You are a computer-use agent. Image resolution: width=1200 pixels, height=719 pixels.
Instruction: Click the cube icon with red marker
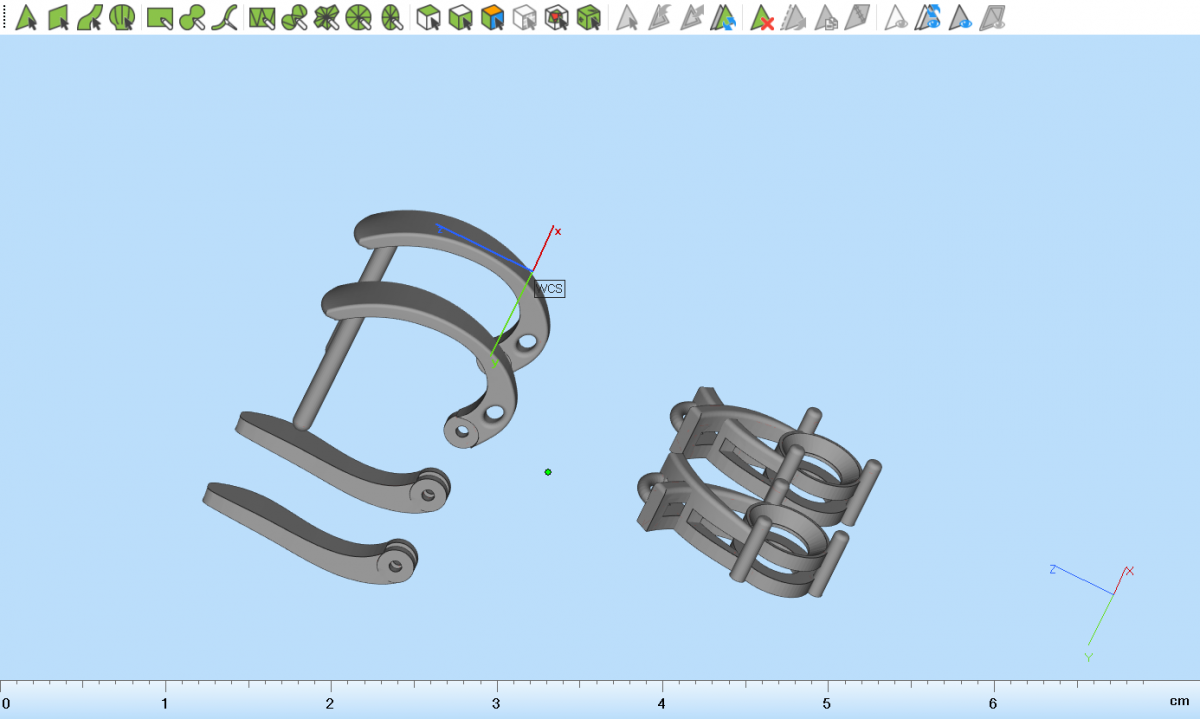[x=557, y=17]
